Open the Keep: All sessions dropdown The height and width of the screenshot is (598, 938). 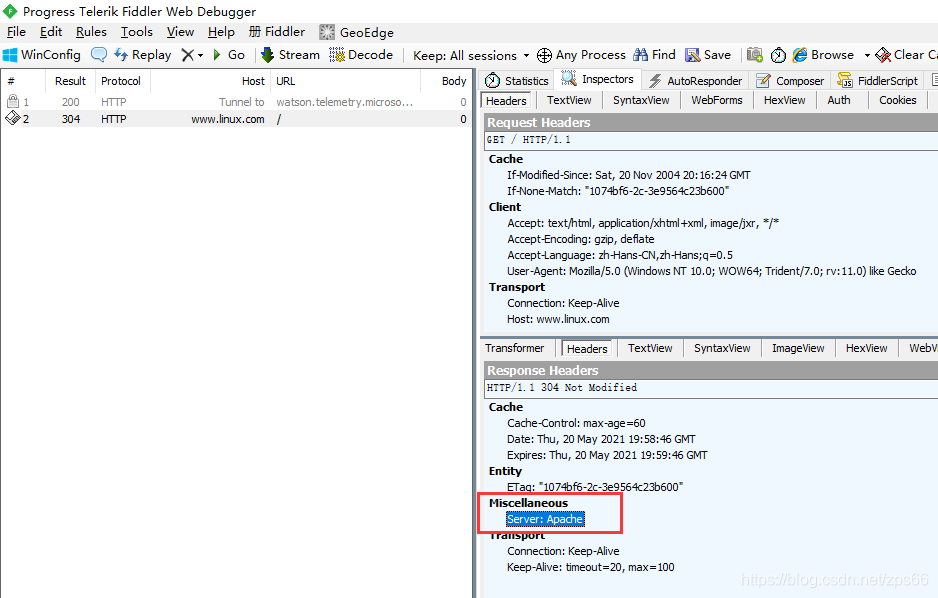[471, 56]
